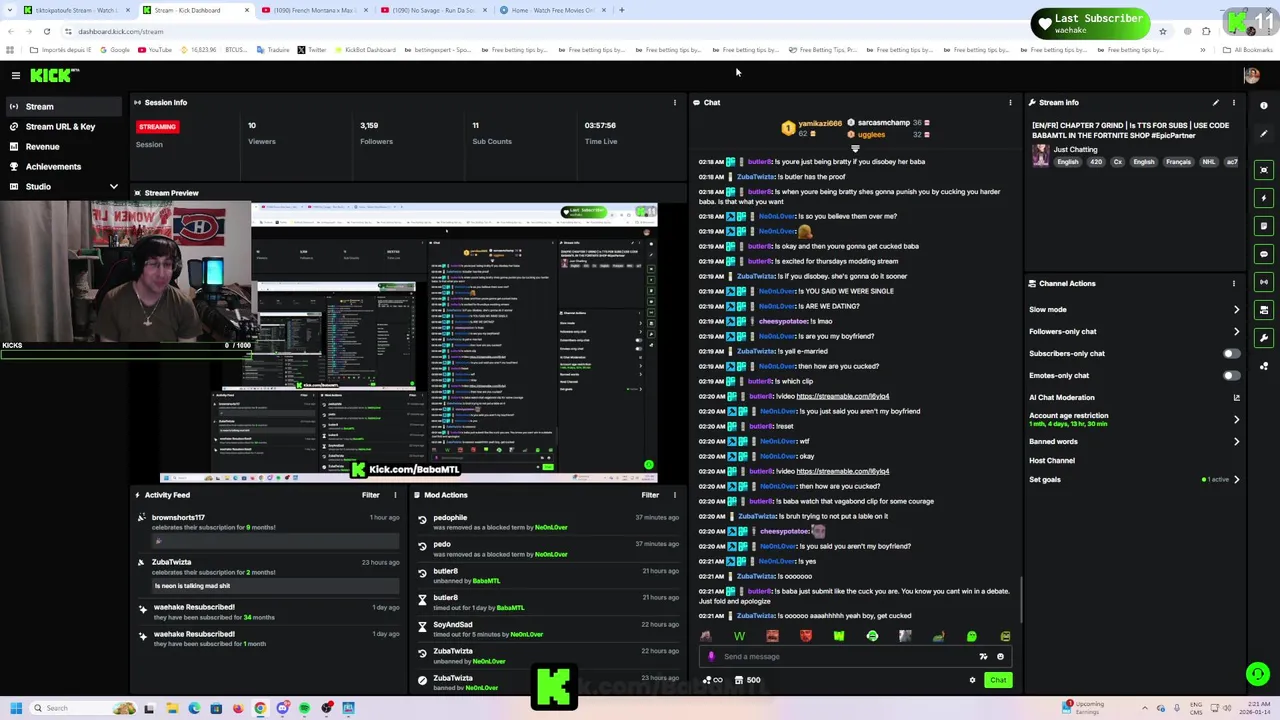Viewport: 1280px width, 720px height.
Task: Switch to French Montana YouTube tab
Action: click(314, 10)
